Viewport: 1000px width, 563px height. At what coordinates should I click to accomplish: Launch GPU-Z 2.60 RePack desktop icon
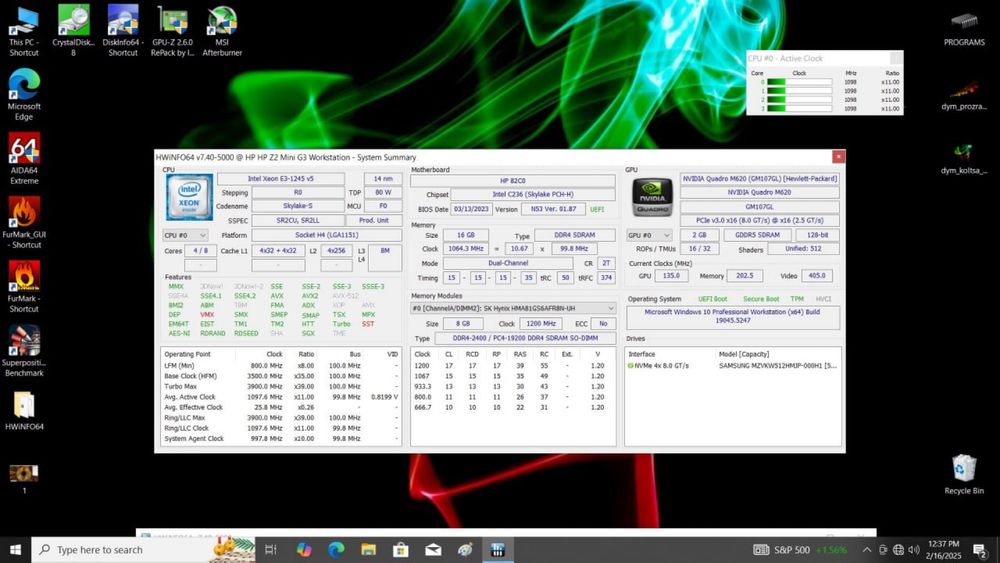pos(172,31)
